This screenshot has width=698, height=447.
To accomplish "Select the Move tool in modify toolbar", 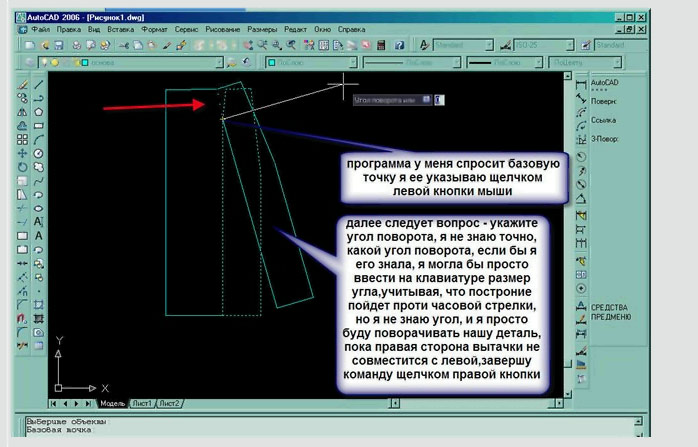I will pyautogui.click(x=22, y=154).
